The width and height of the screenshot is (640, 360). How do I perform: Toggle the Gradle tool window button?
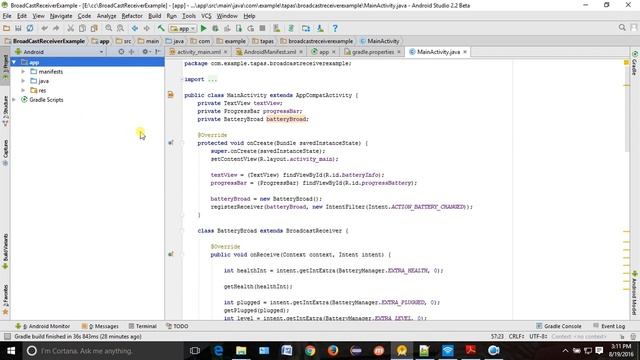(x=635, y=63)
